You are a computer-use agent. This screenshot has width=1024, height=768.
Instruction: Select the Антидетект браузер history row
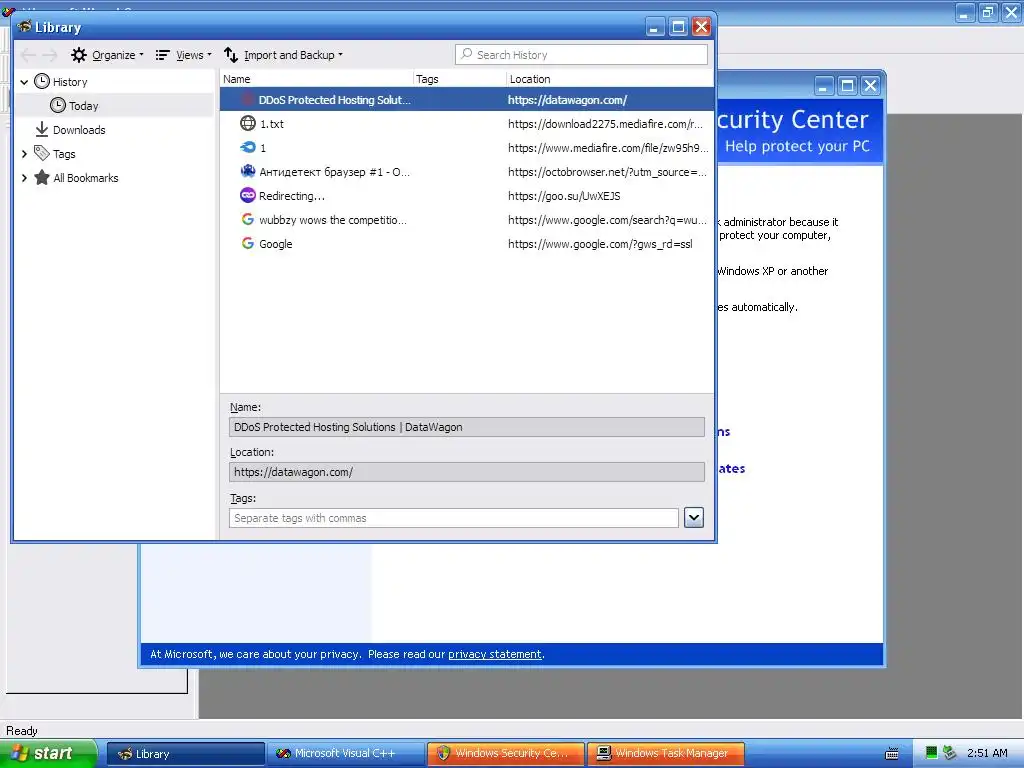point(467,172)
